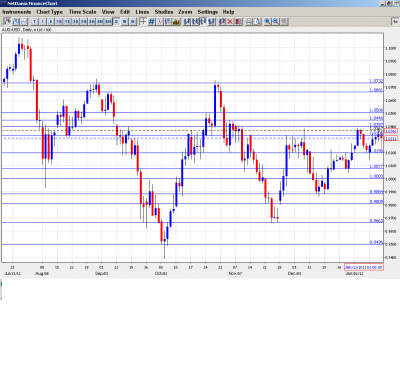Select the 1.0506 horizontal line label

376,110
